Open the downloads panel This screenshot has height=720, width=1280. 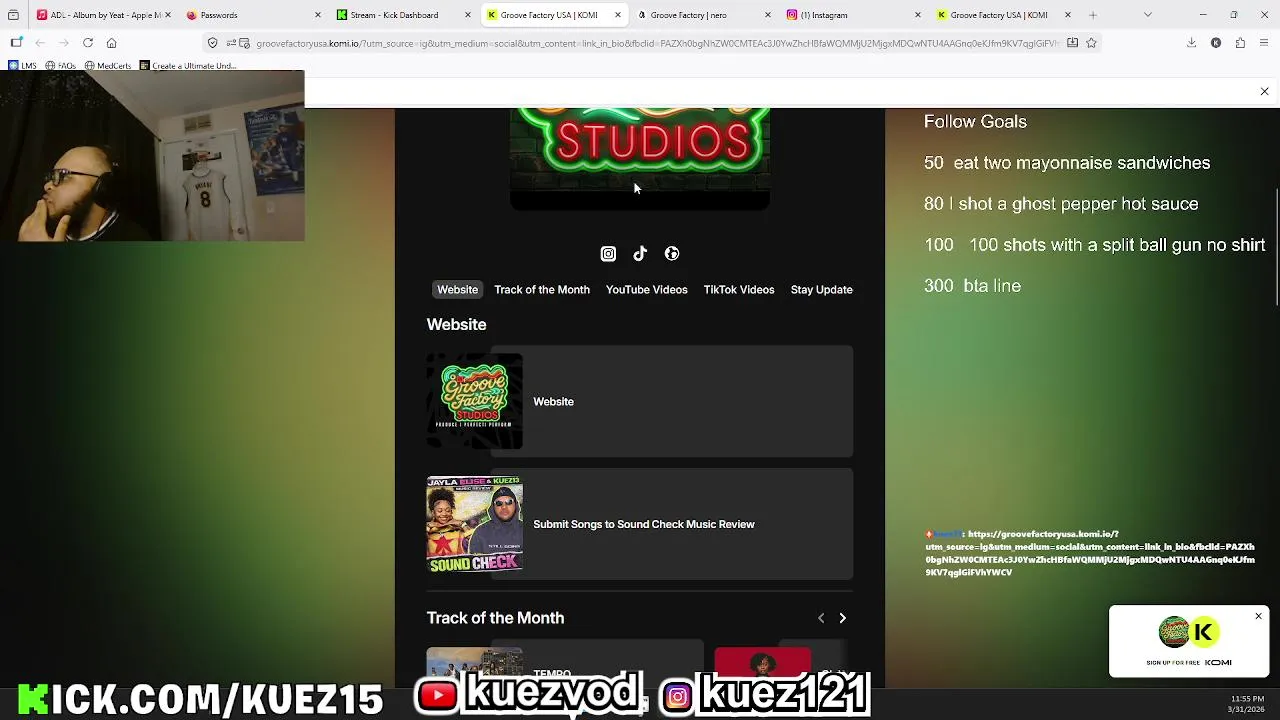(x=1191, y=43)
